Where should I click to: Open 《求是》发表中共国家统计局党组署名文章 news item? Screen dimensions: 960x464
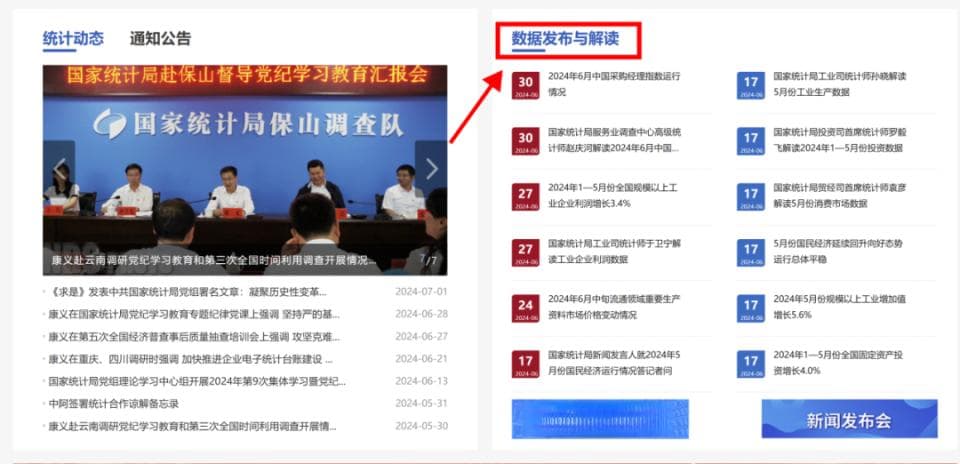pyautogui.click(x=190, y=291)
